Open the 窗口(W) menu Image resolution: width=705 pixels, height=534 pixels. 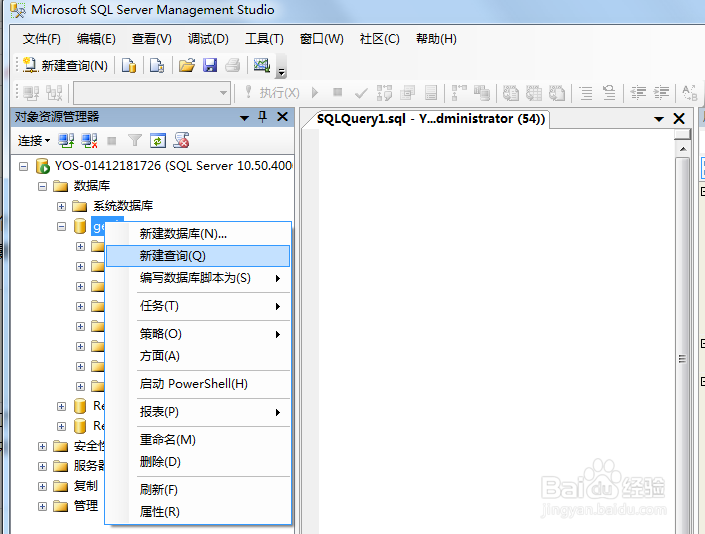[322, 39]
